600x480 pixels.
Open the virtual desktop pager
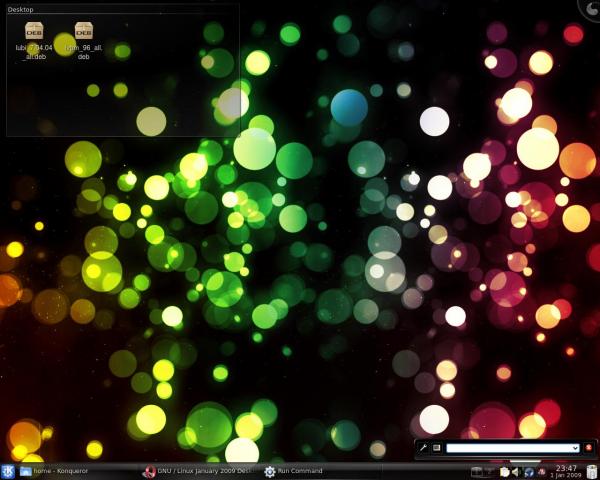(x=482, y=472)
